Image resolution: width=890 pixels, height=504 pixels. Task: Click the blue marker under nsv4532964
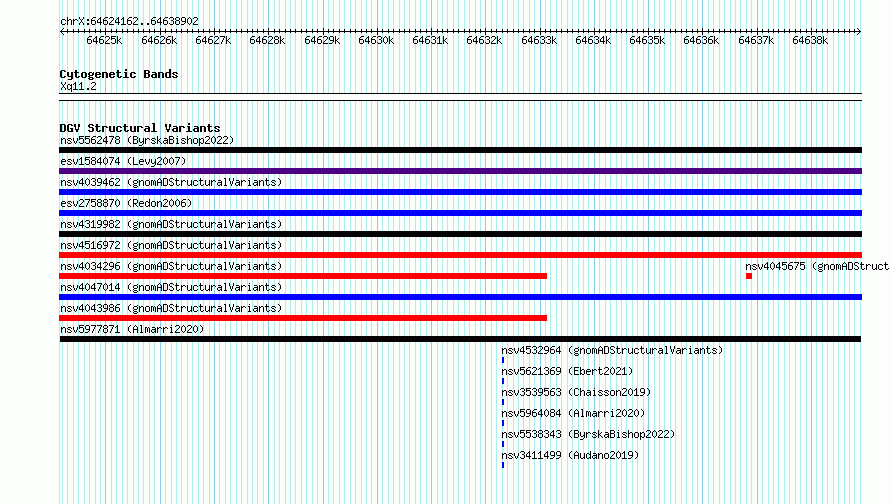503,360
